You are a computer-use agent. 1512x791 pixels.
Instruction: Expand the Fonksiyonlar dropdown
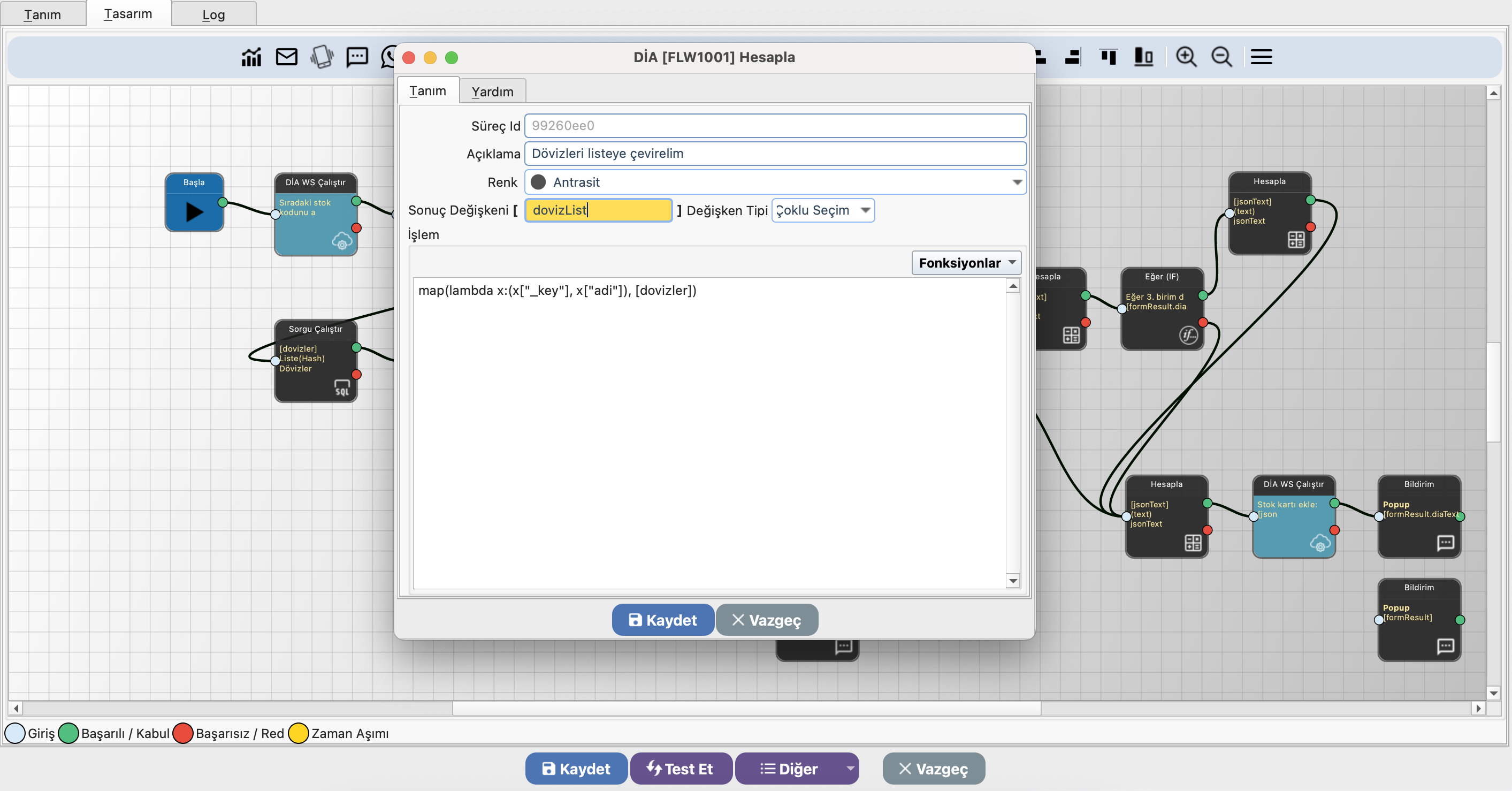click(966, 263)
